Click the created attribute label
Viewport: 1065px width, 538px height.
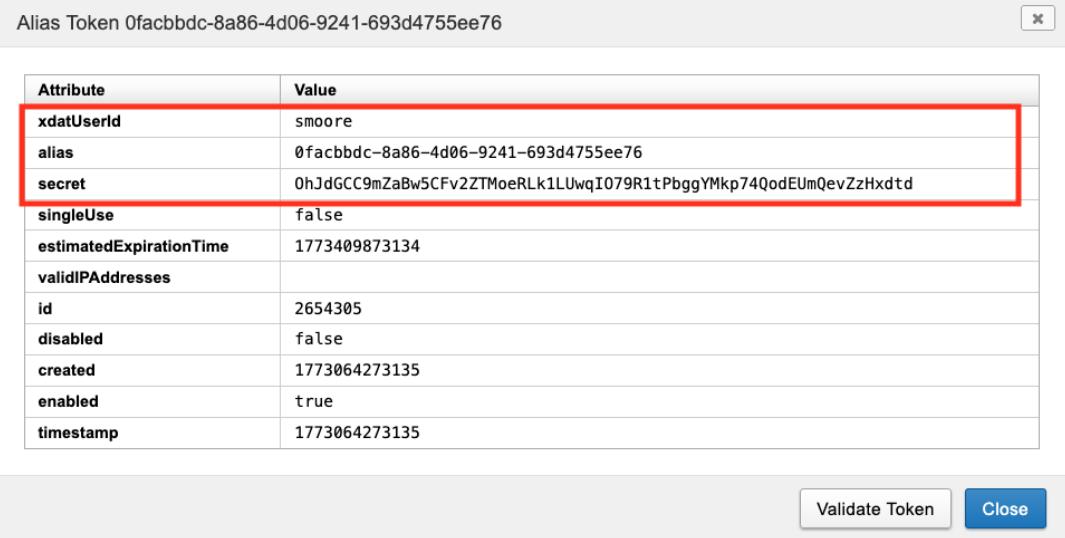[67, 370]
